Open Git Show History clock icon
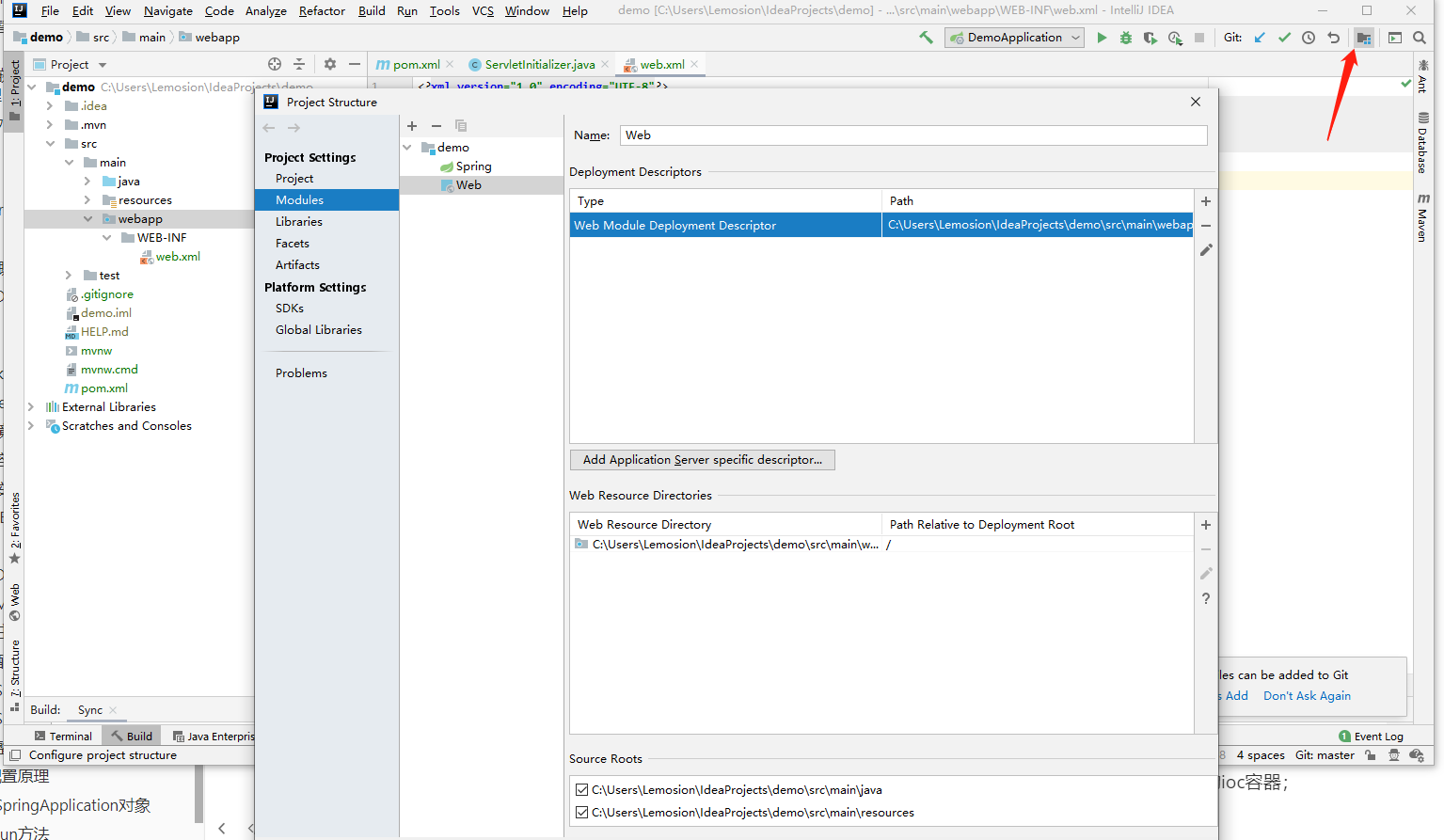Screen dimensions: 1444x840 pos(1309,38)
